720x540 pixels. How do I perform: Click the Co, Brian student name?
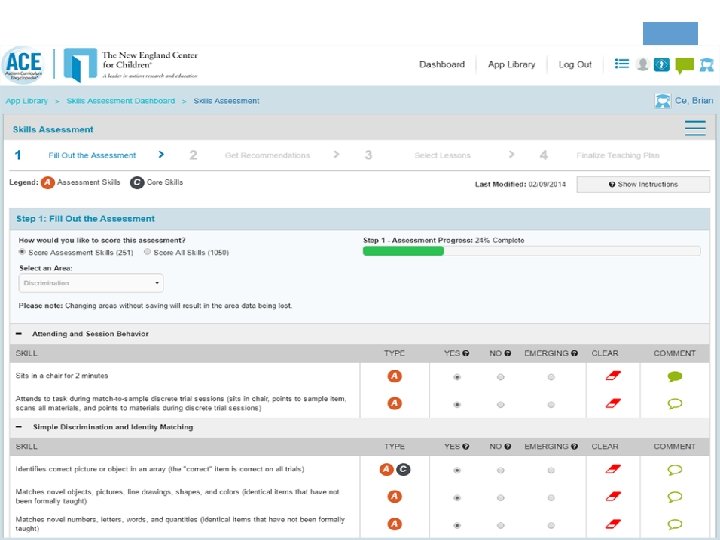[x=694, y=101]
